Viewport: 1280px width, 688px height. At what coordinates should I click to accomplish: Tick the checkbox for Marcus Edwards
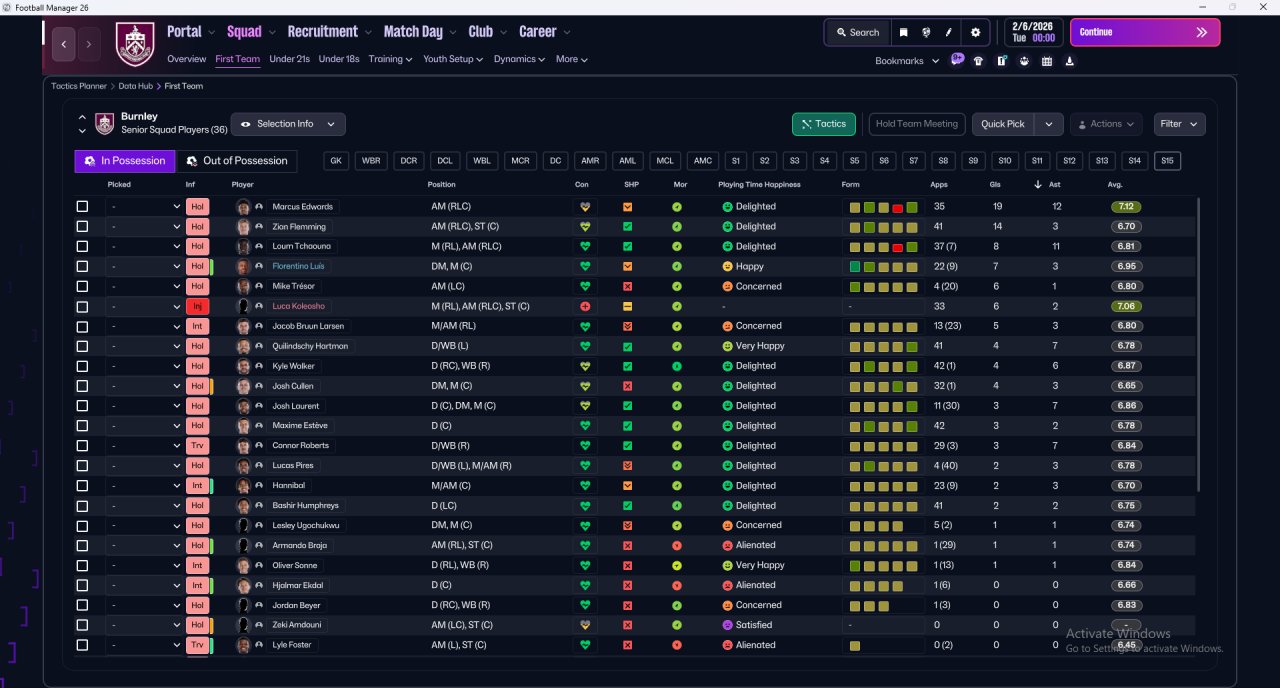pyautogui.click(x=82, y=207)
